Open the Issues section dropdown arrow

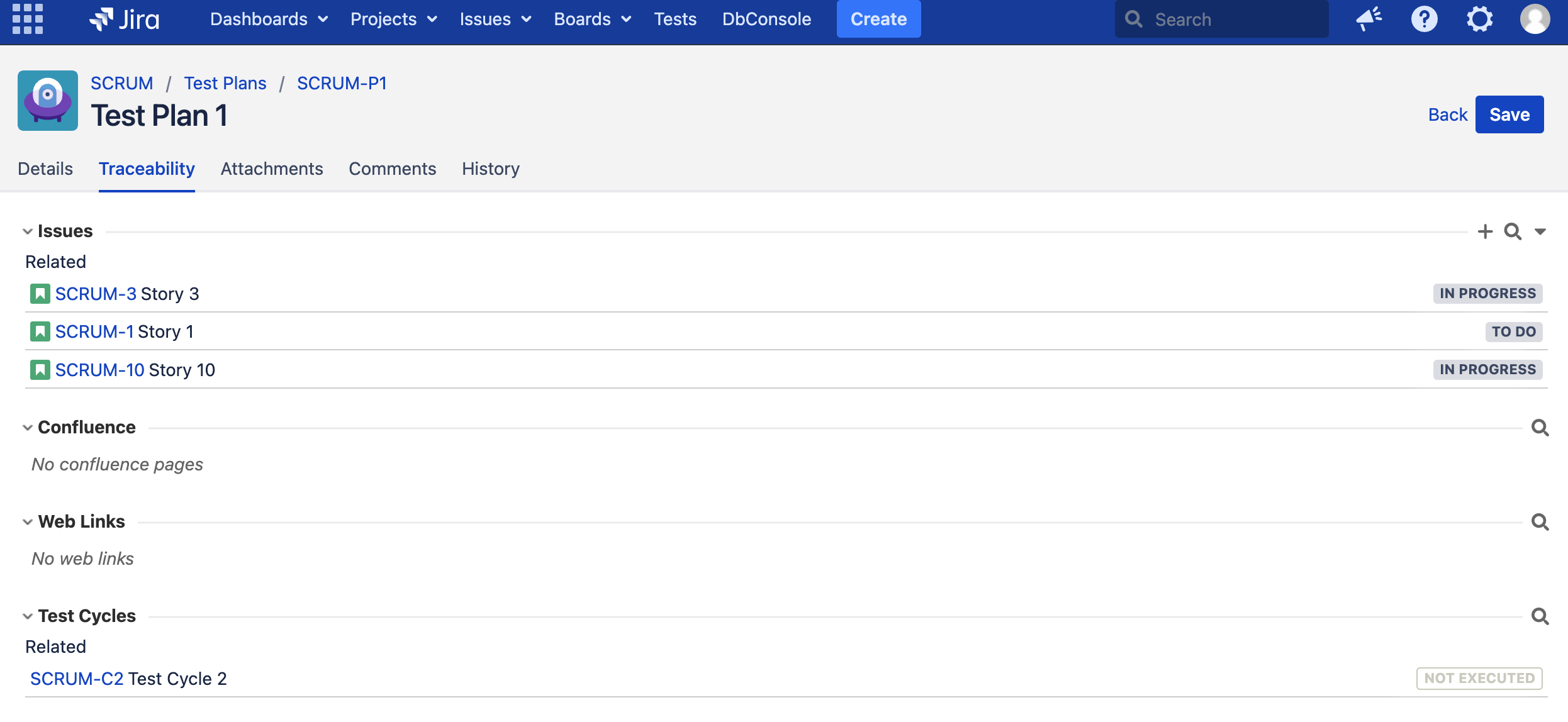(1540, 231)
